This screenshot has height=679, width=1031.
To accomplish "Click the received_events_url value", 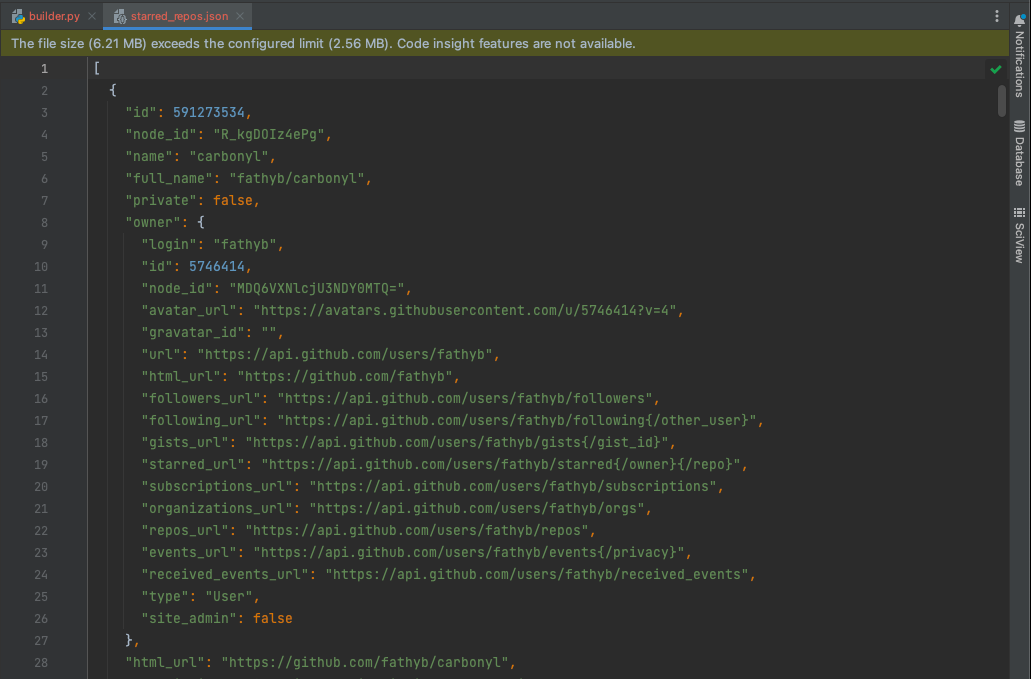I will pos(537,575).
